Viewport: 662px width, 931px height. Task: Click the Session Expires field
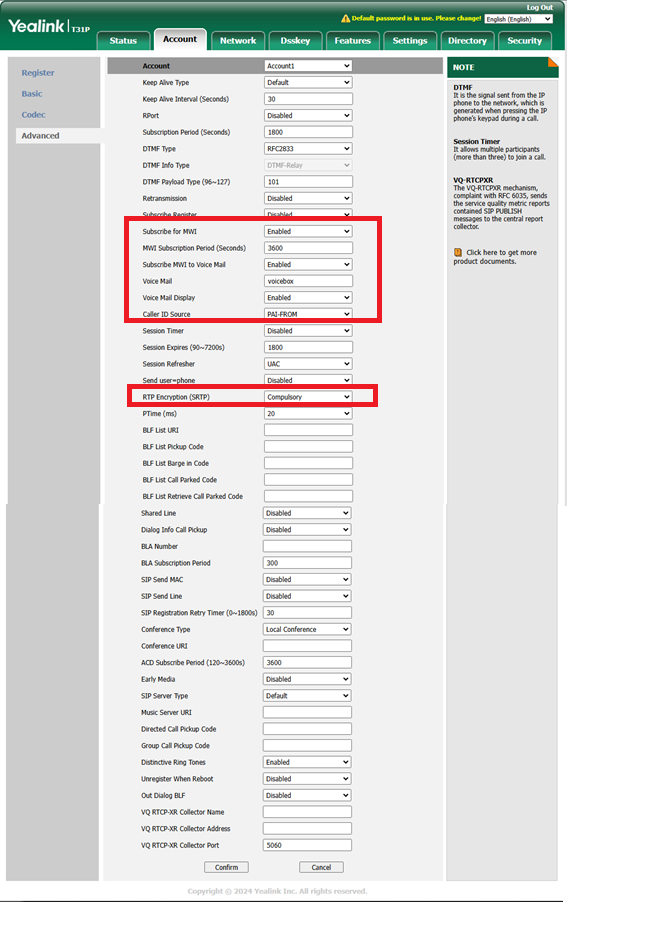(308, 347)
